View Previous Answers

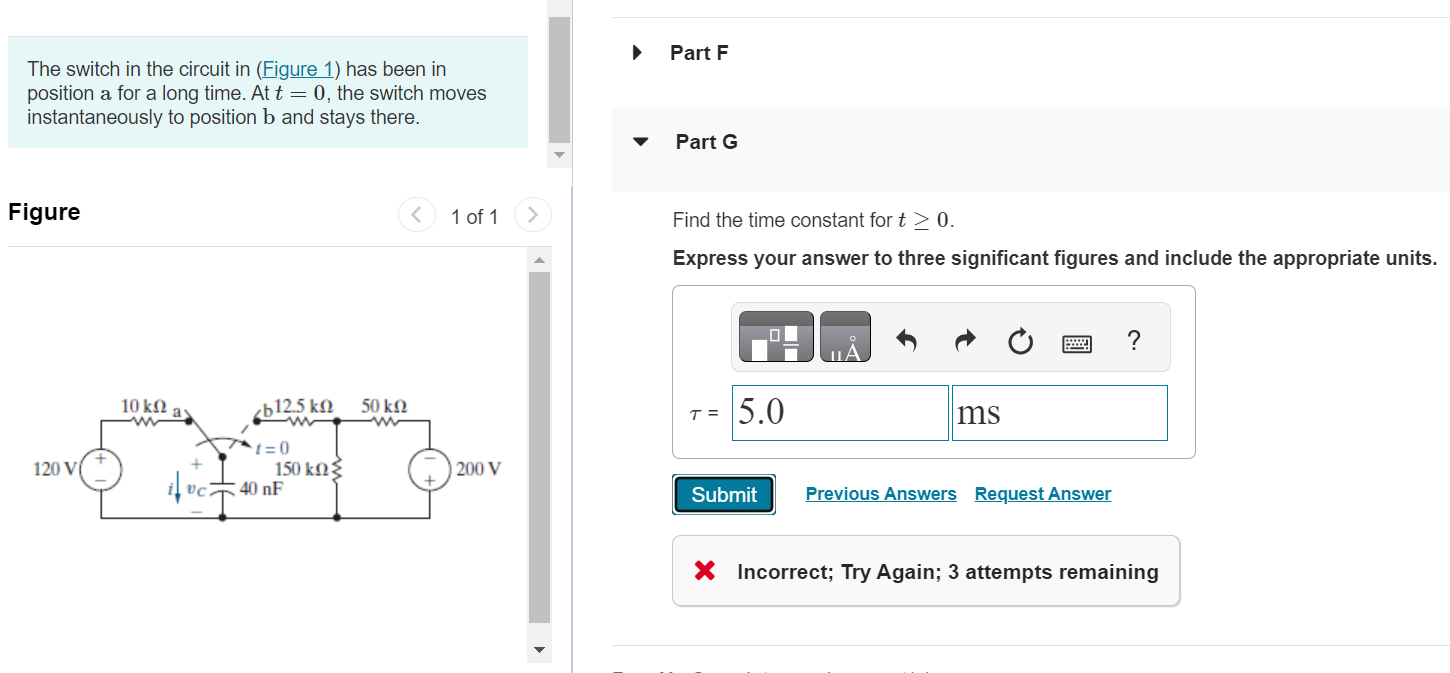[x=880, y=493]
